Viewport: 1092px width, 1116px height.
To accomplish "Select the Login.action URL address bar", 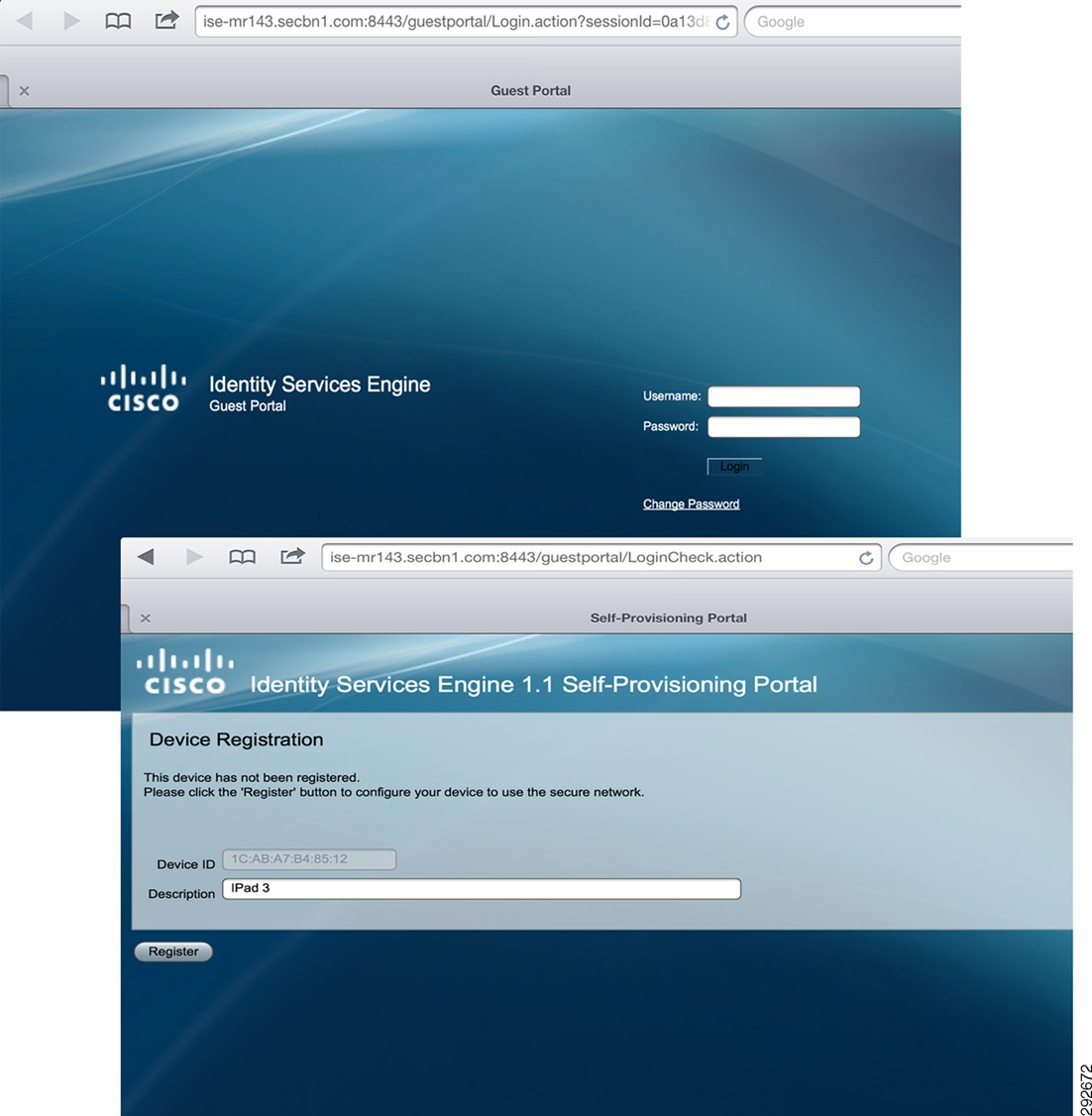I will (466, 22).
